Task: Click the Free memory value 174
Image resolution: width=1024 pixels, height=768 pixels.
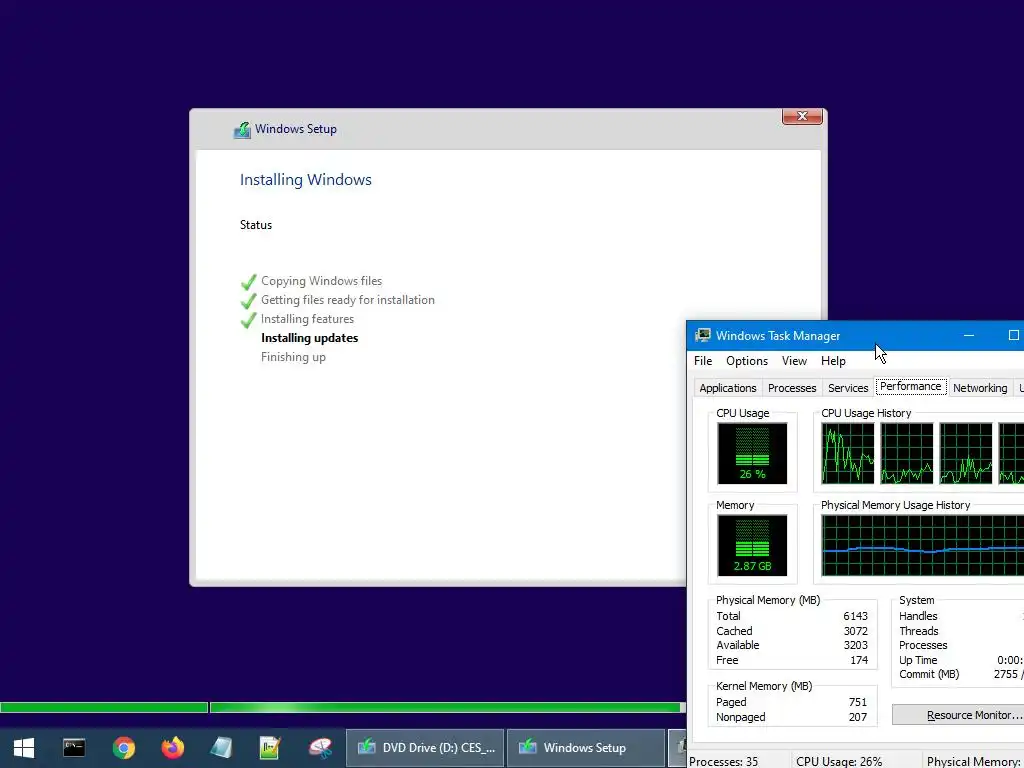Action: [859, 660]
